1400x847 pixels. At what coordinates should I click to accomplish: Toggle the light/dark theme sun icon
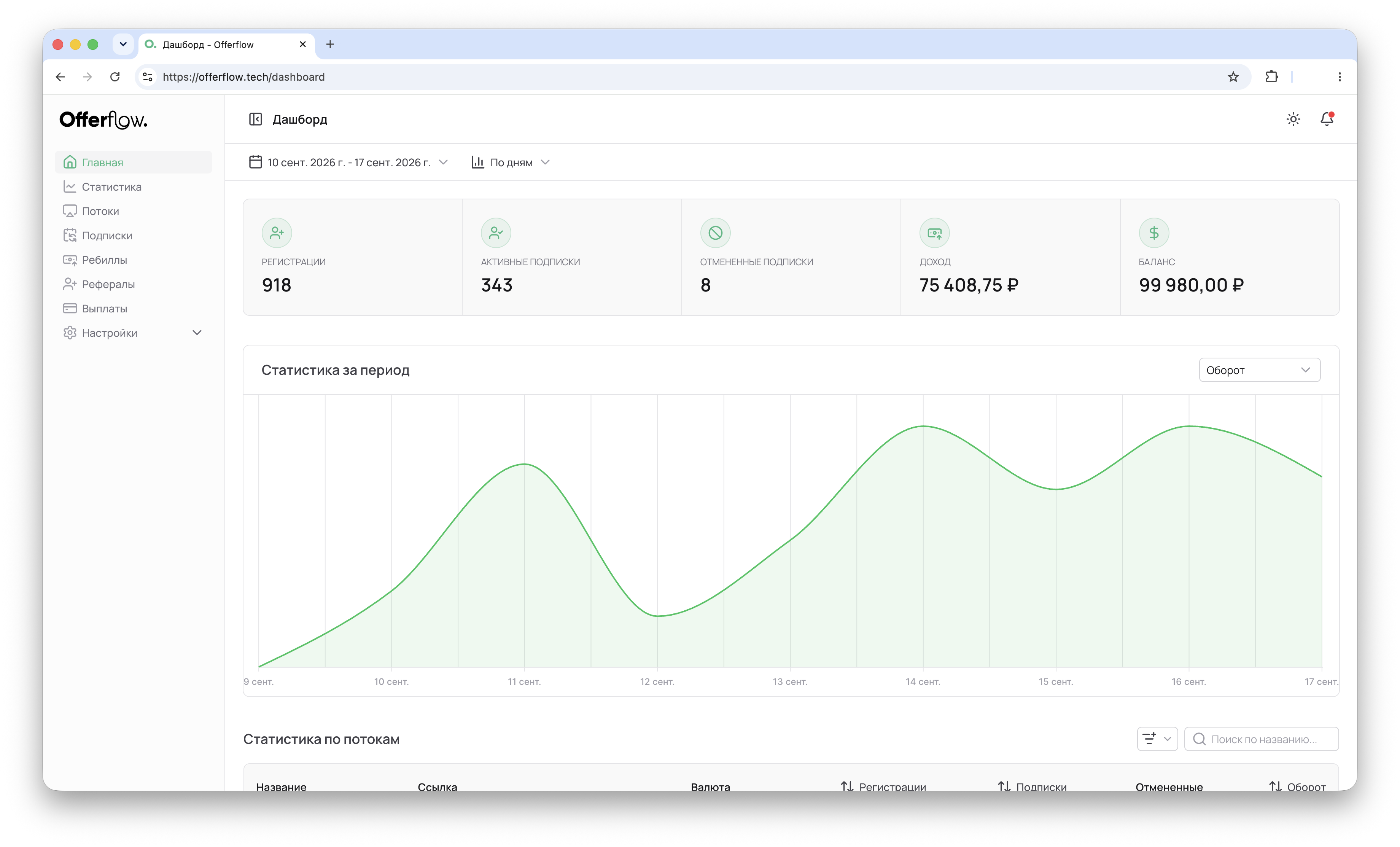pyautogui.click(x=1293, y=119)
